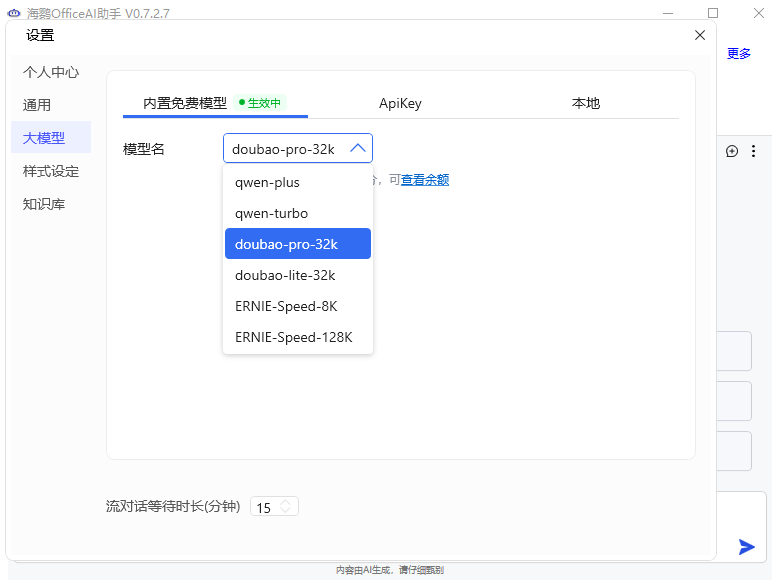The image size is (780, 587).
Task: Click the 更多 link in main window
Action: coord(738,53)
